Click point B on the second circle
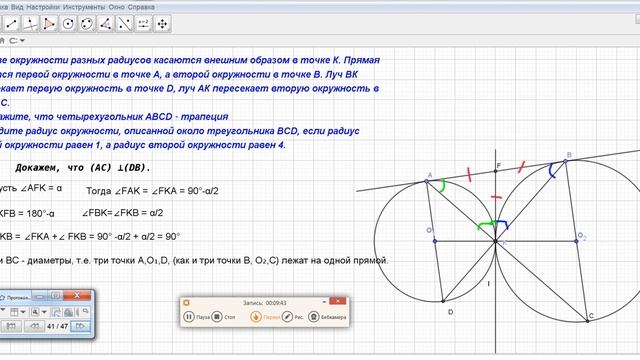The image size is (640, 360). pos(565,161)
